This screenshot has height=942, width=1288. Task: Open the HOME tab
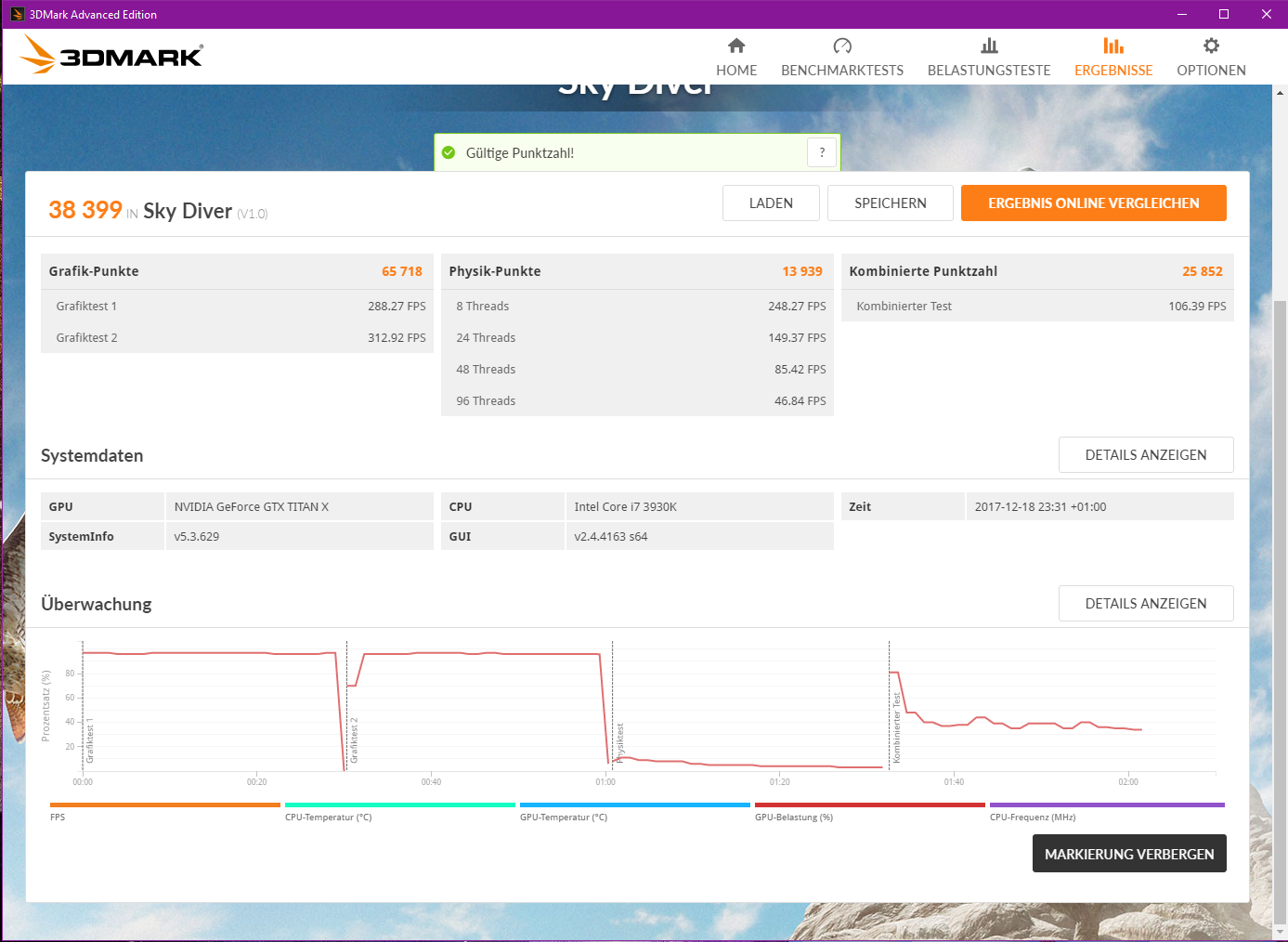point(736,58)
